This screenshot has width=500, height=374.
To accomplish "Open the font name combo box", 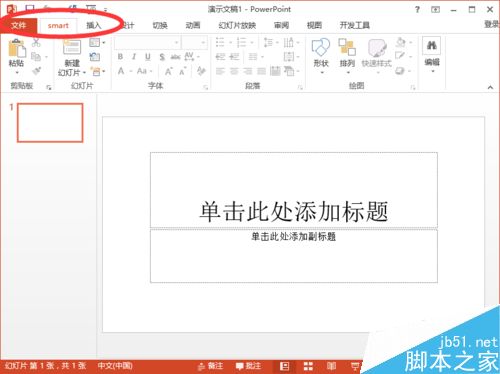I will [147, 43].
